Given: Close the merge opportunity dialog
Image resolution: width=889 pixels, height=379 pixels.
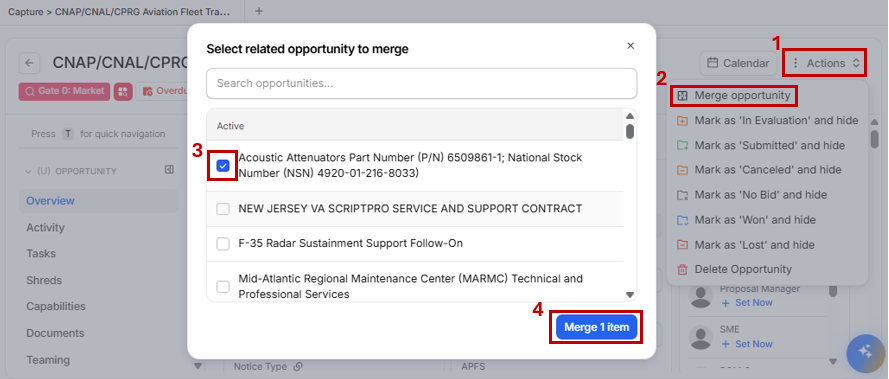Looking at the screenshot, I should (630, 46).
